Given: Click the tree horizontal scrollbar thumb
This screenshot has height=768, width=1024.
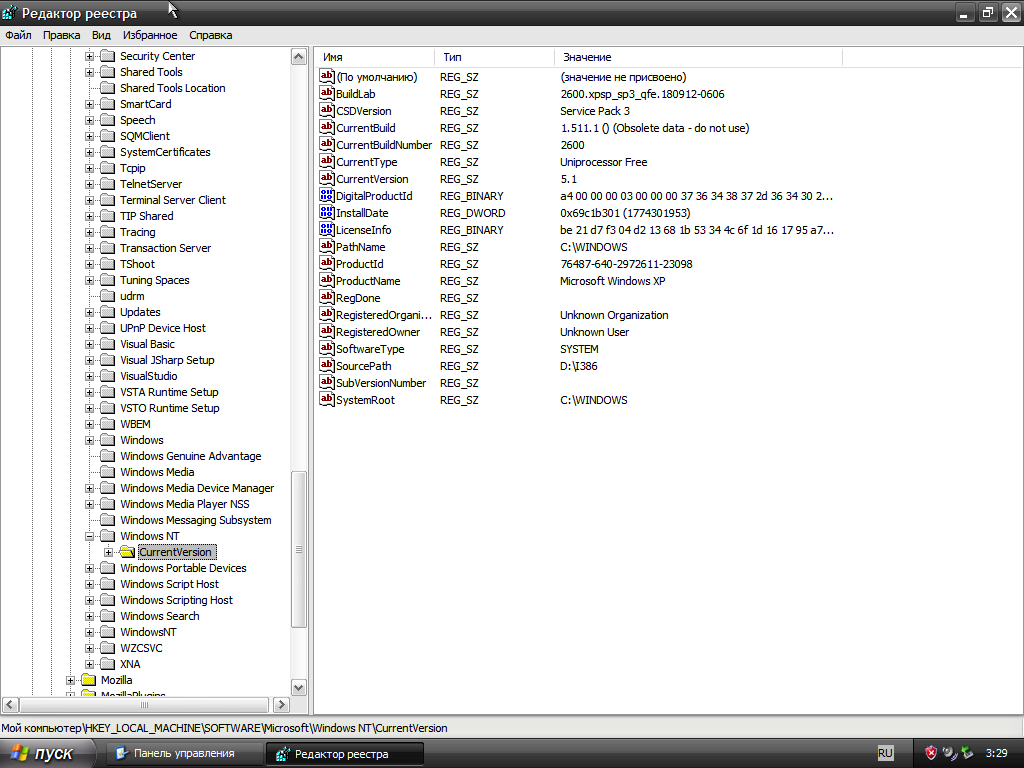Looking at the screenshot, I should (x=144, y=705).
